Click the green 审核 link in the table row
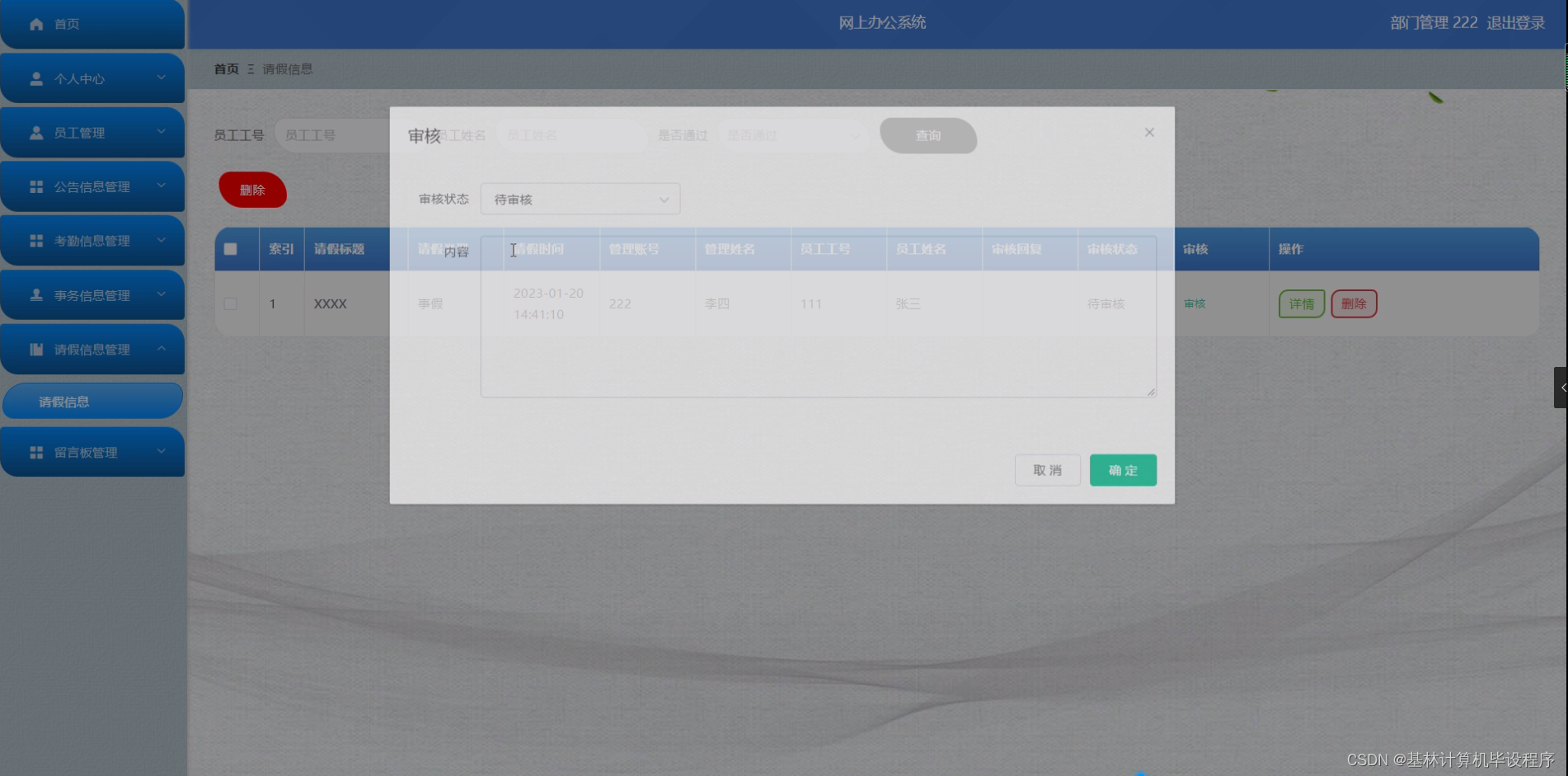 (1194, 303)
